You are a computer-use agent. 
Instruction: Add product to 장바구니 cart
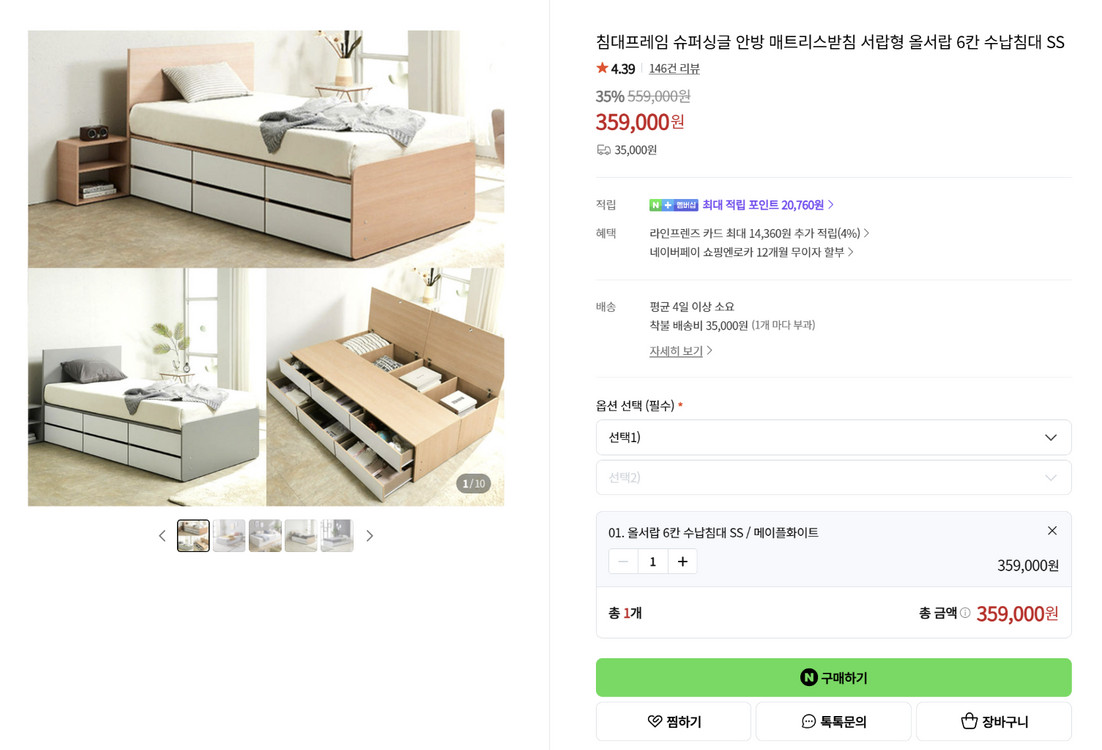993,721
